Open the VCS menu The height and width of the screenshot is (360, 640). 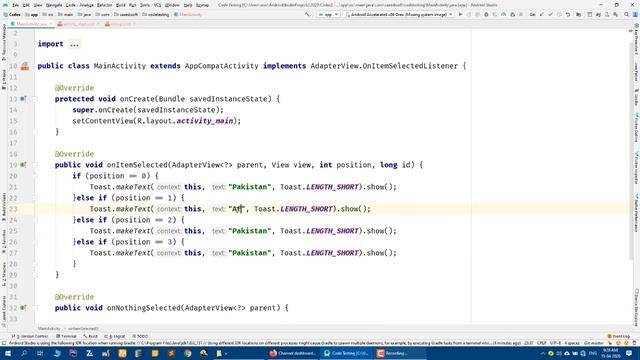pos(157,5)
